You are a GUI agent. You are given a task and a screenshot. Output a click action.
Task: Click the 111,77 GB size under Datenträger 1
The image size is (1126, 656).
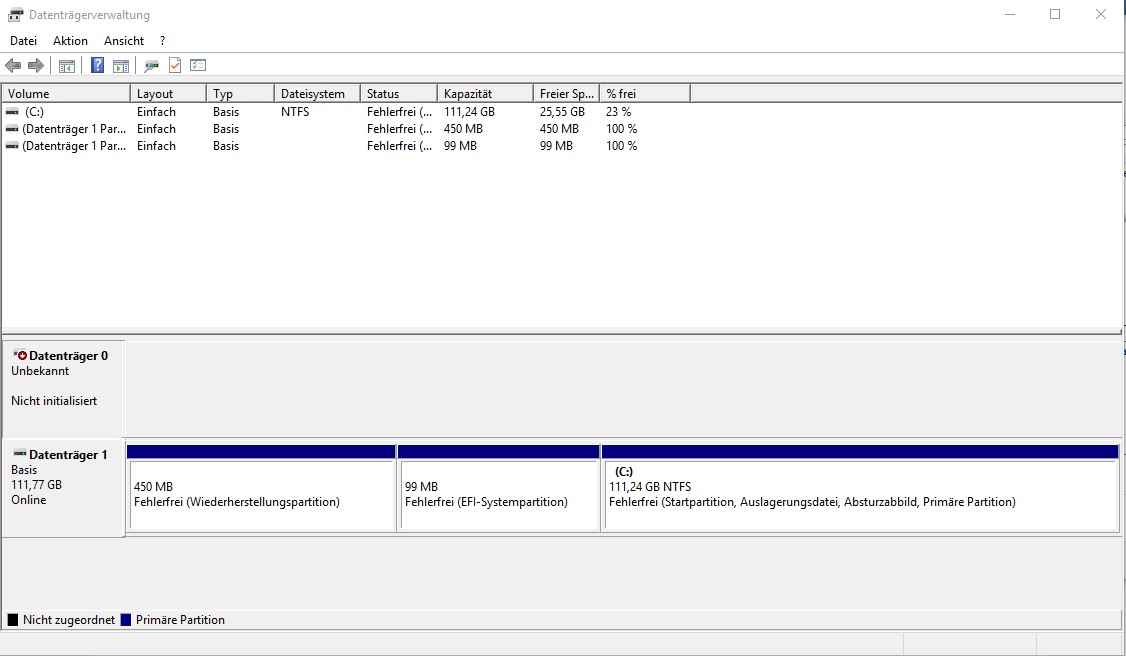37,485
